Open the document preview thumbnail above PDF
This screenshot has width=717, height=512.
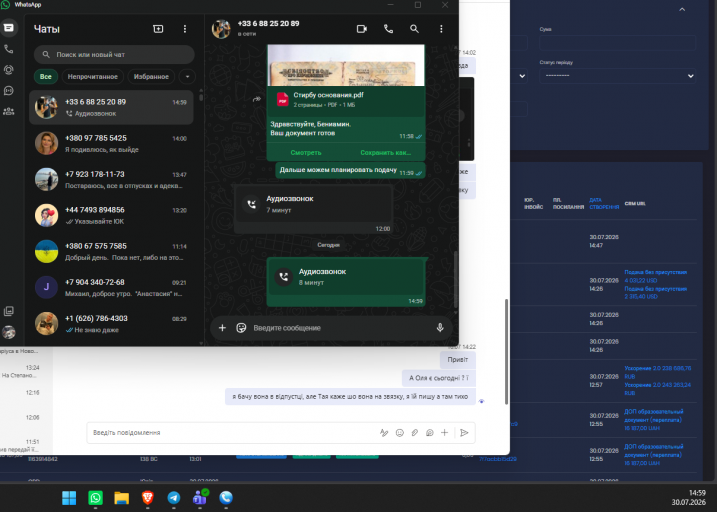pyautogui.click(x=346, y=65)
